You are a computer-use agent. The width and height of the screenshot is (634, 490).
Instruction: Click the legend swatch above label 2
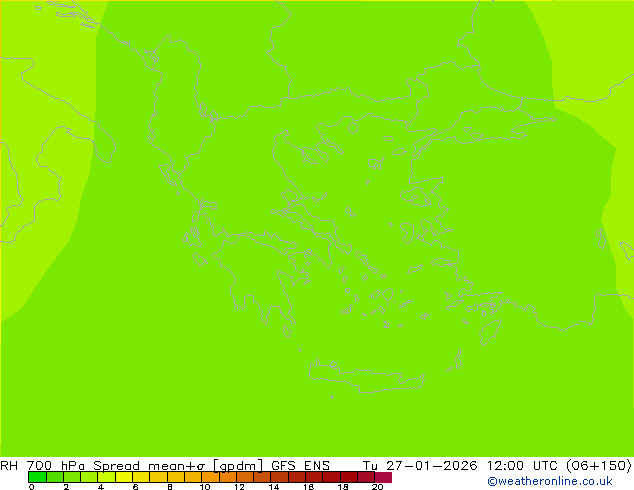click(x=72, y=477)
